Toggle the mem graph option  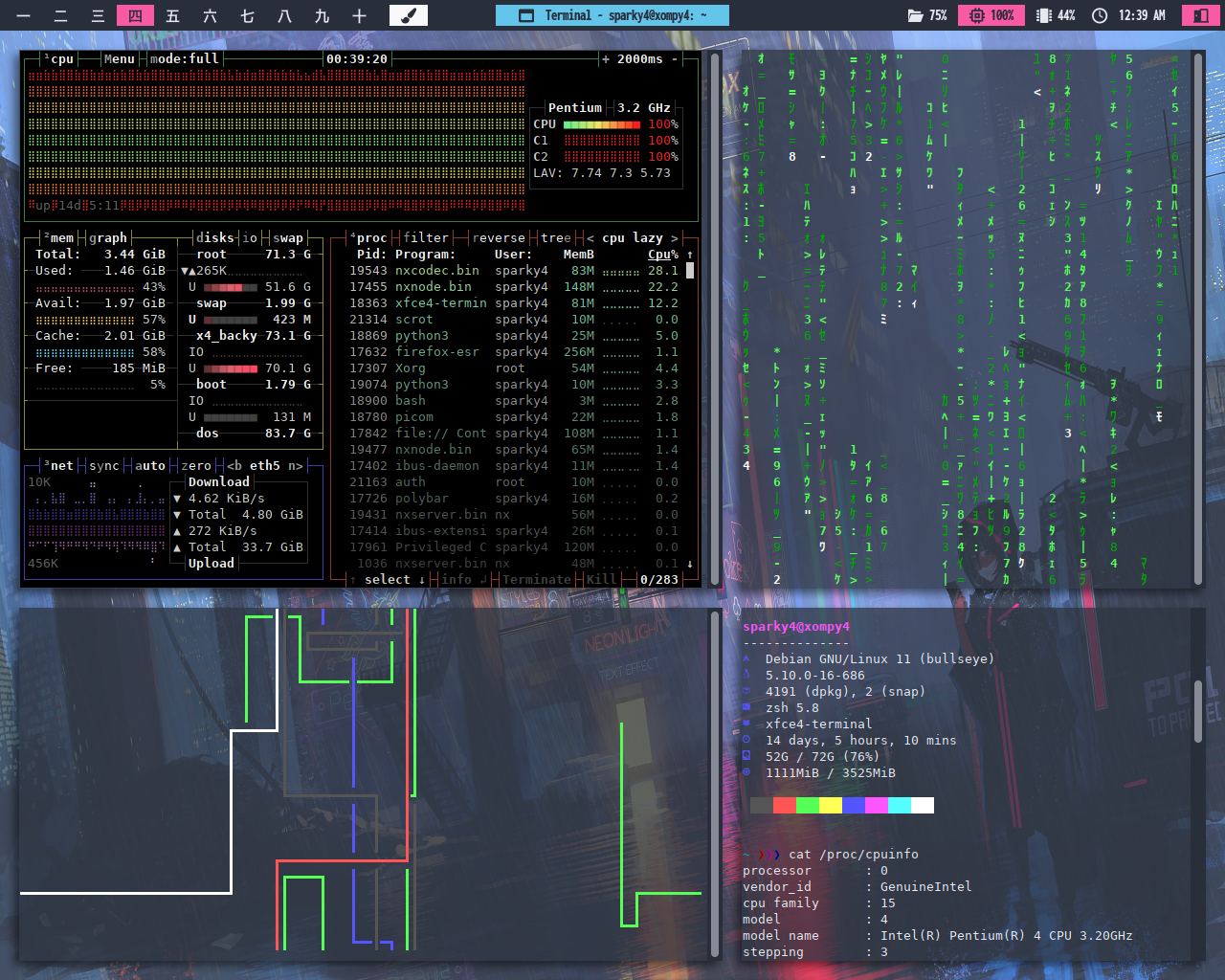click(x=107, y=238)
